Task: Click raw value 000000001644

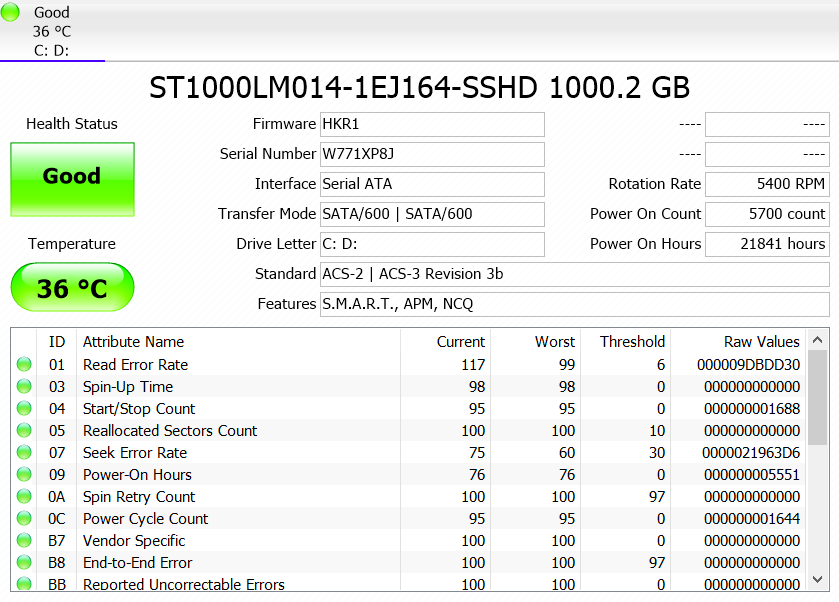Action: [x=752, y=519]
